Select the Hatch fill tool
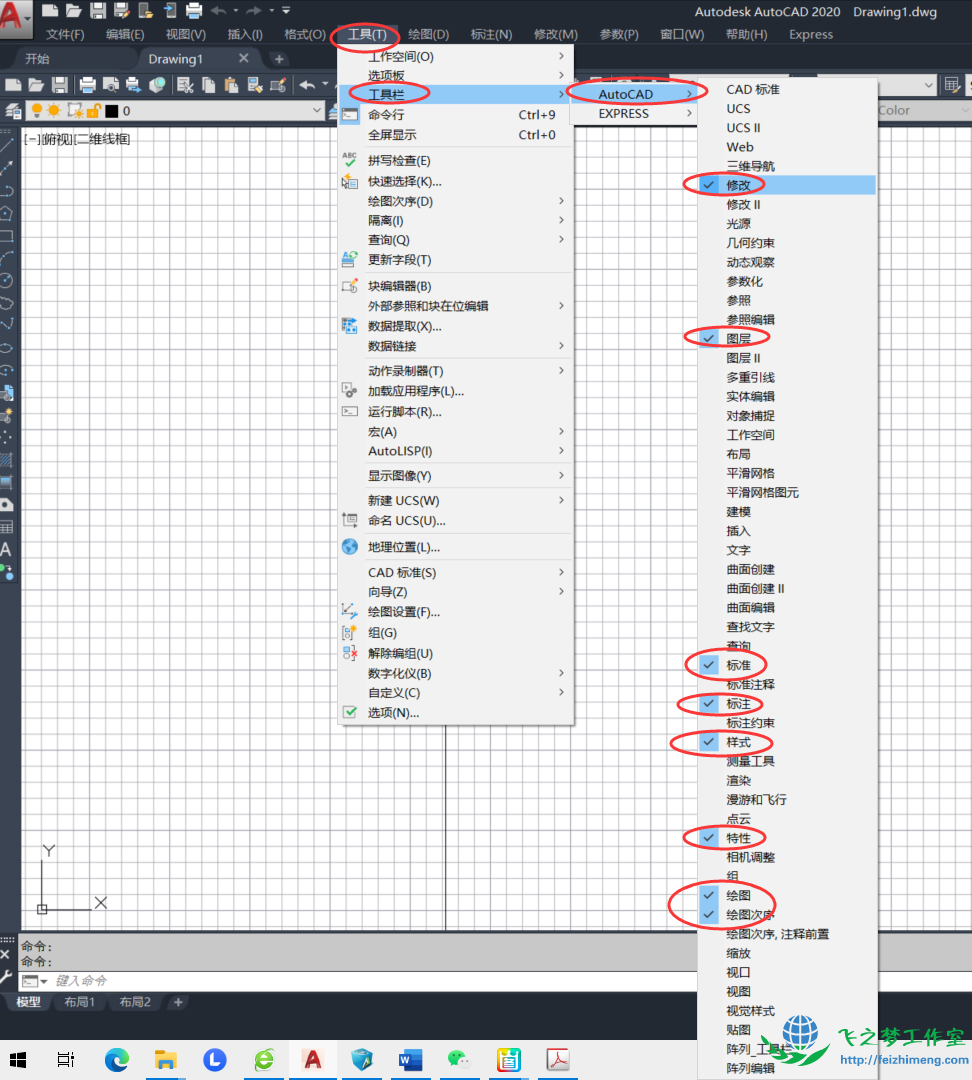972x1080 pixels. coord(7,459)
